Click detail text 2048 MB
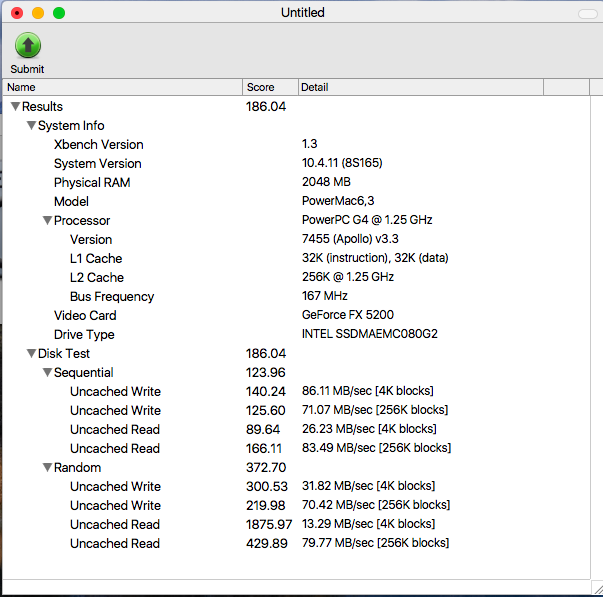 [326, 182]
